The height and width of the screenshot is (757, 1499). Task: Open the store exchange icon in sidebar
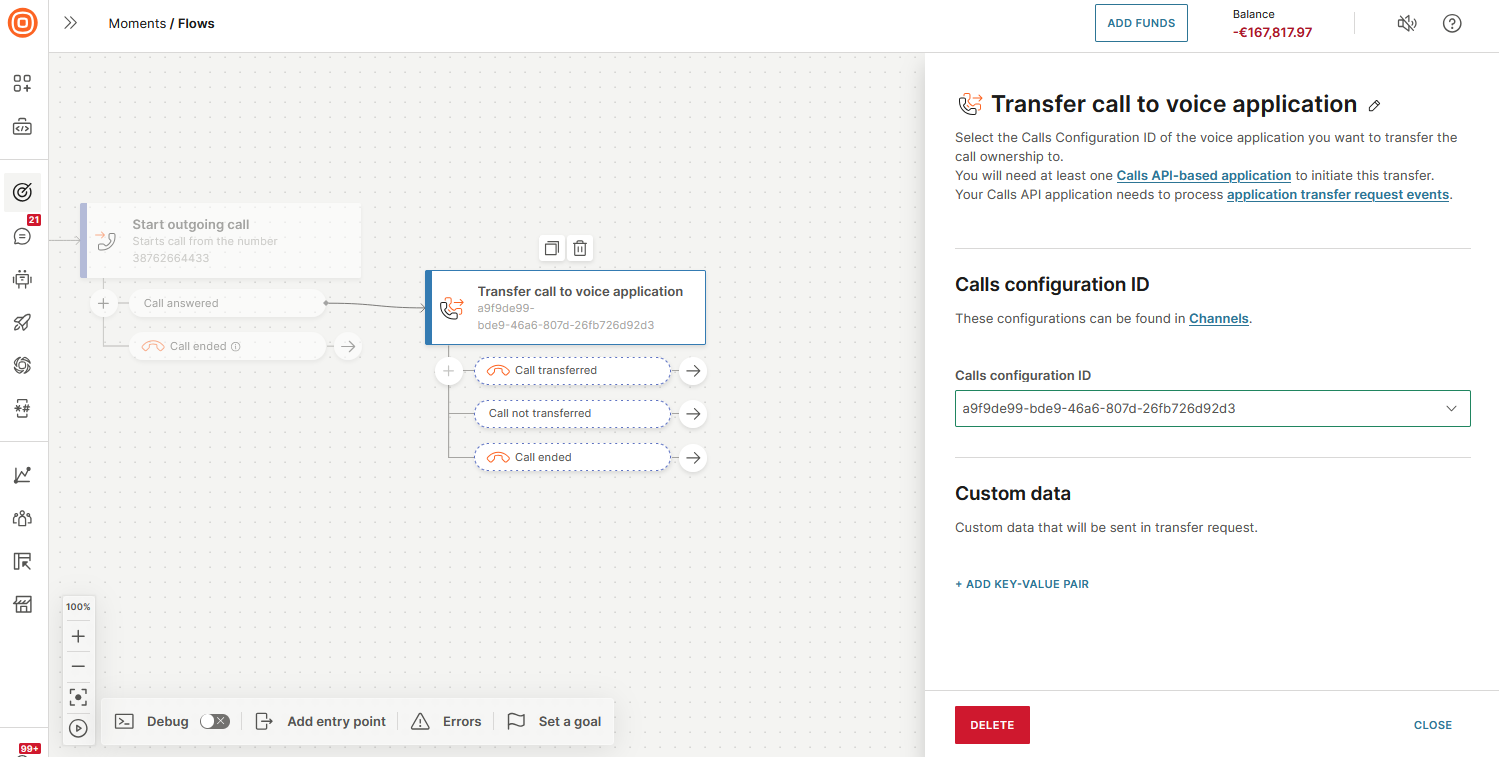point(22,604)
